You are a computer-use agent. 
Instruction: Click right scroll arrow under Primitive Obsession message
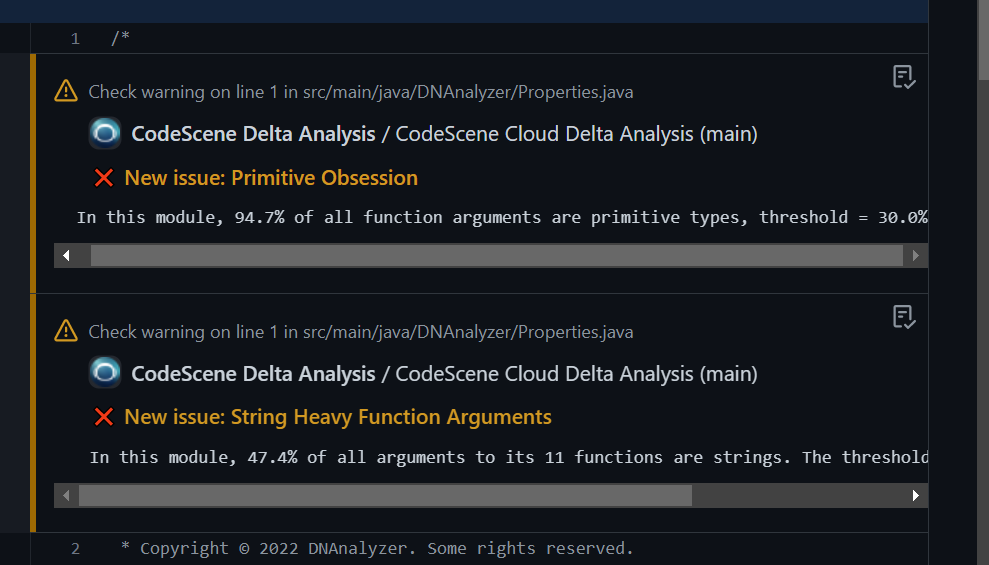pyautogui.click(x=916, y=255)
